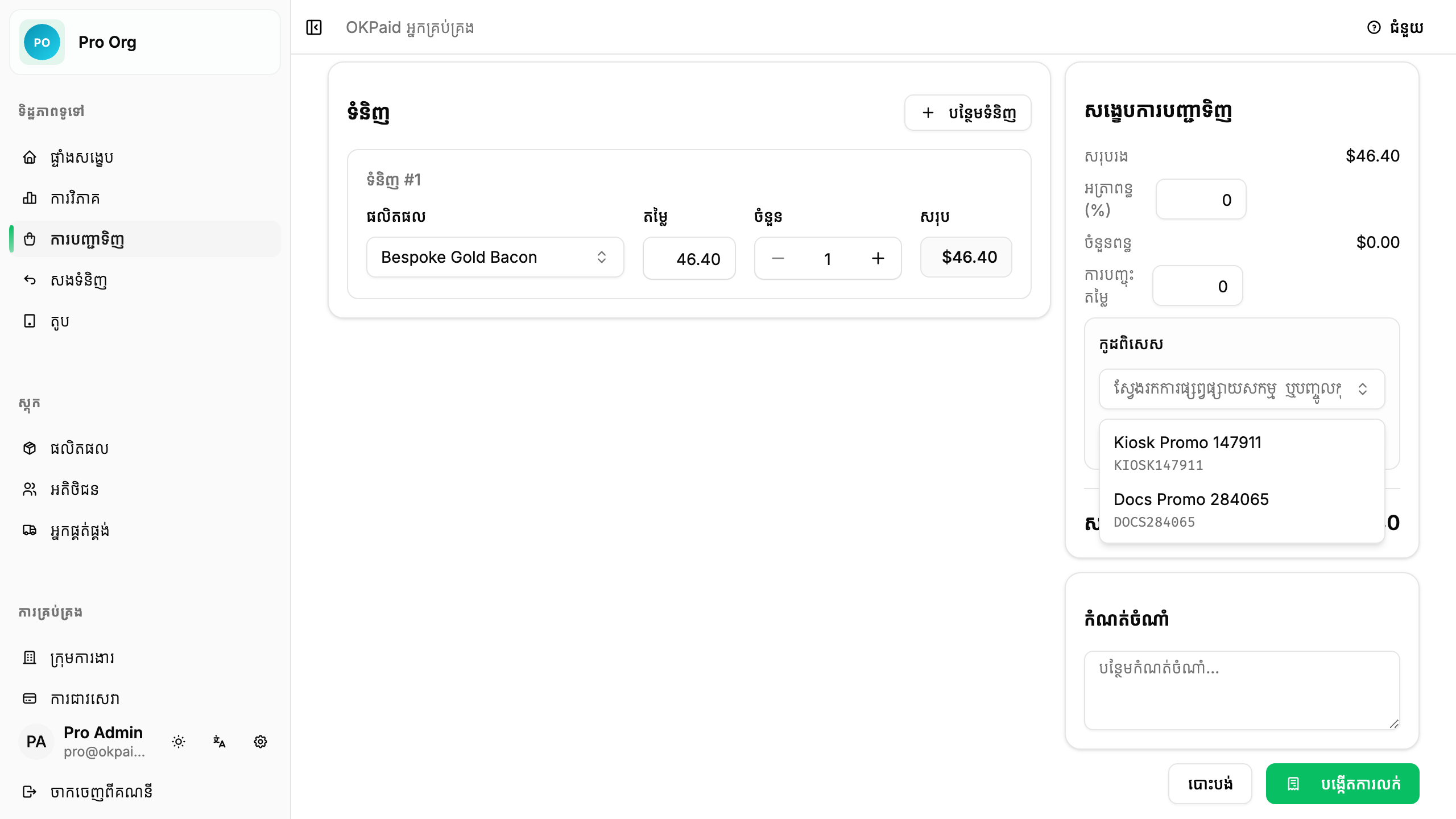
Task: Click the OKPaid breadcrumb title
Action: (x=409, y=27)
